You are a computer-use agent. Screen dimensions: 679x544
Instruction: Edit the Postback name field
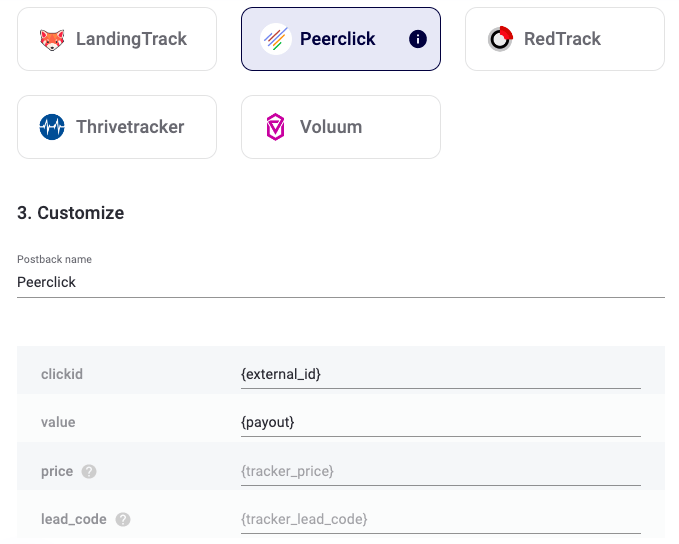pos(341,282)
